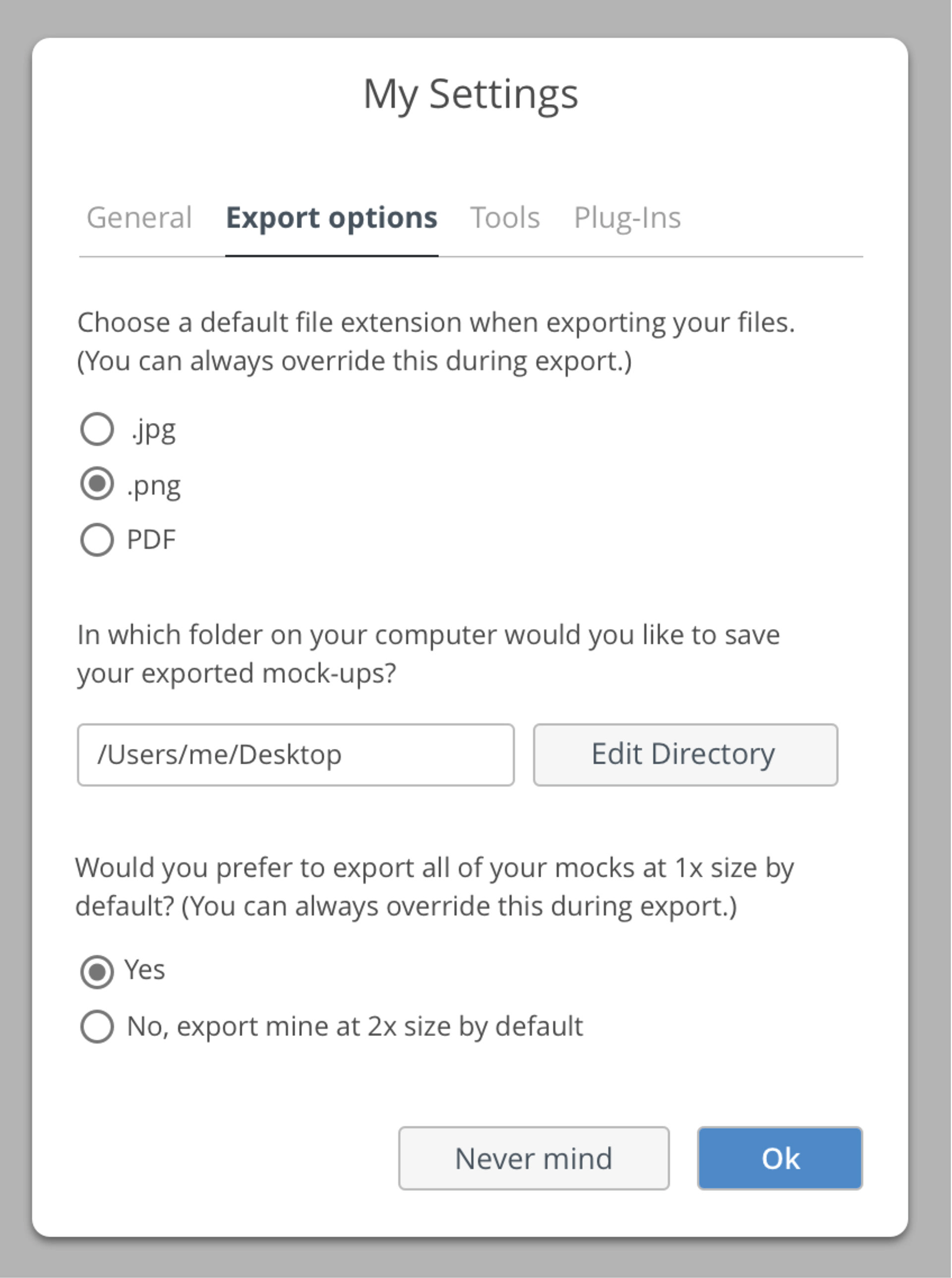Open the General settings tab

pyautogui.click(x=139, y=217)
